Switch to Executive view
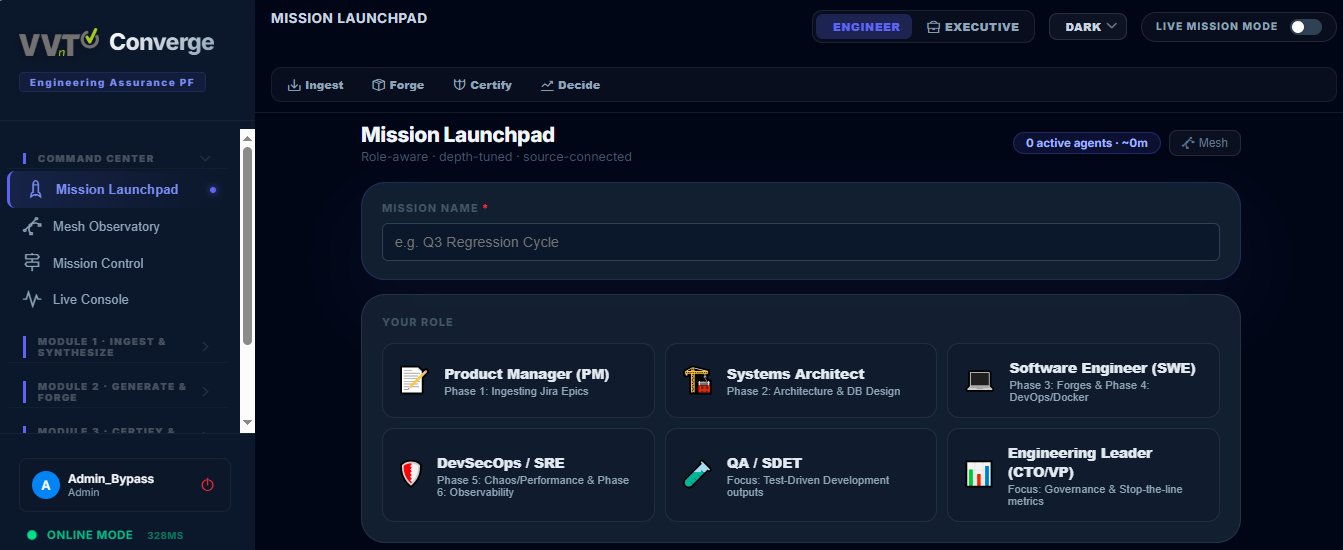 [x=973, y=27]
